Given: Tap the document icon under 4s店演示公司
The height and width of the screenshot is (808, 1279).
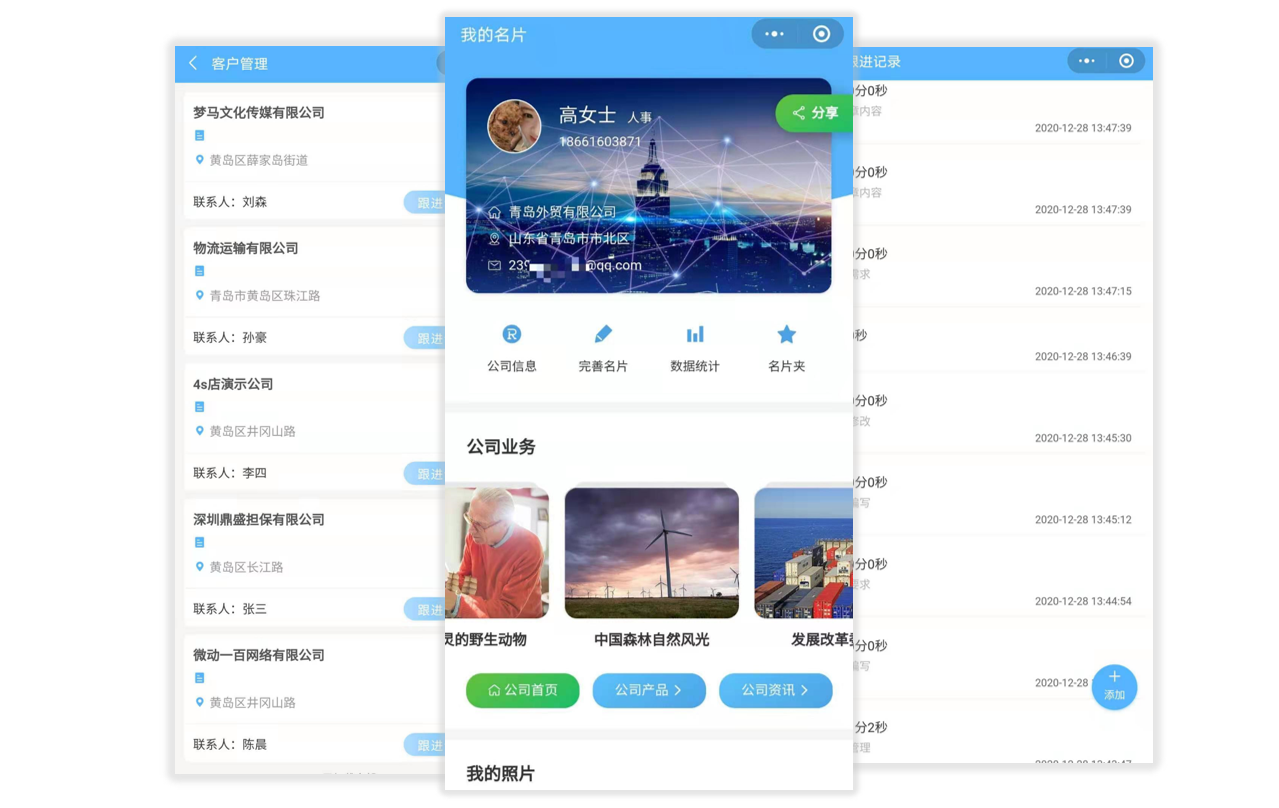Looking at the screenshot, I should click(x=199, y=407).
